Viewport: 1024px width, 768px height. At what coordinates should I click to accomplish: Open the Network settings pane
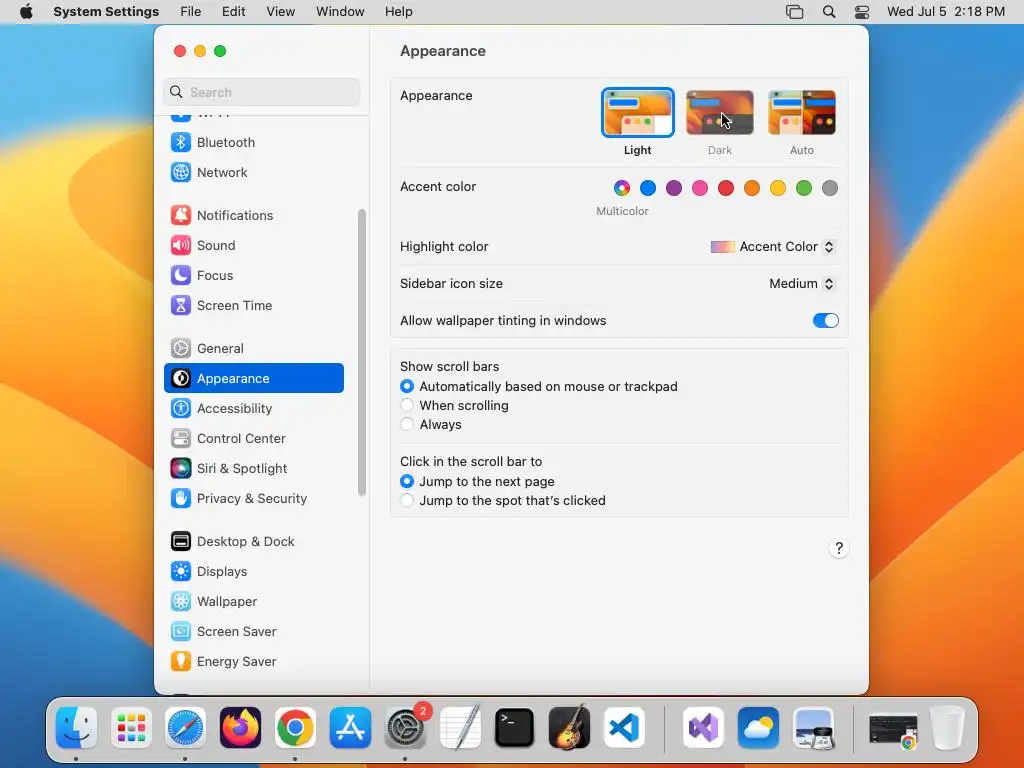pyautogui.click(x=253, y=172)
